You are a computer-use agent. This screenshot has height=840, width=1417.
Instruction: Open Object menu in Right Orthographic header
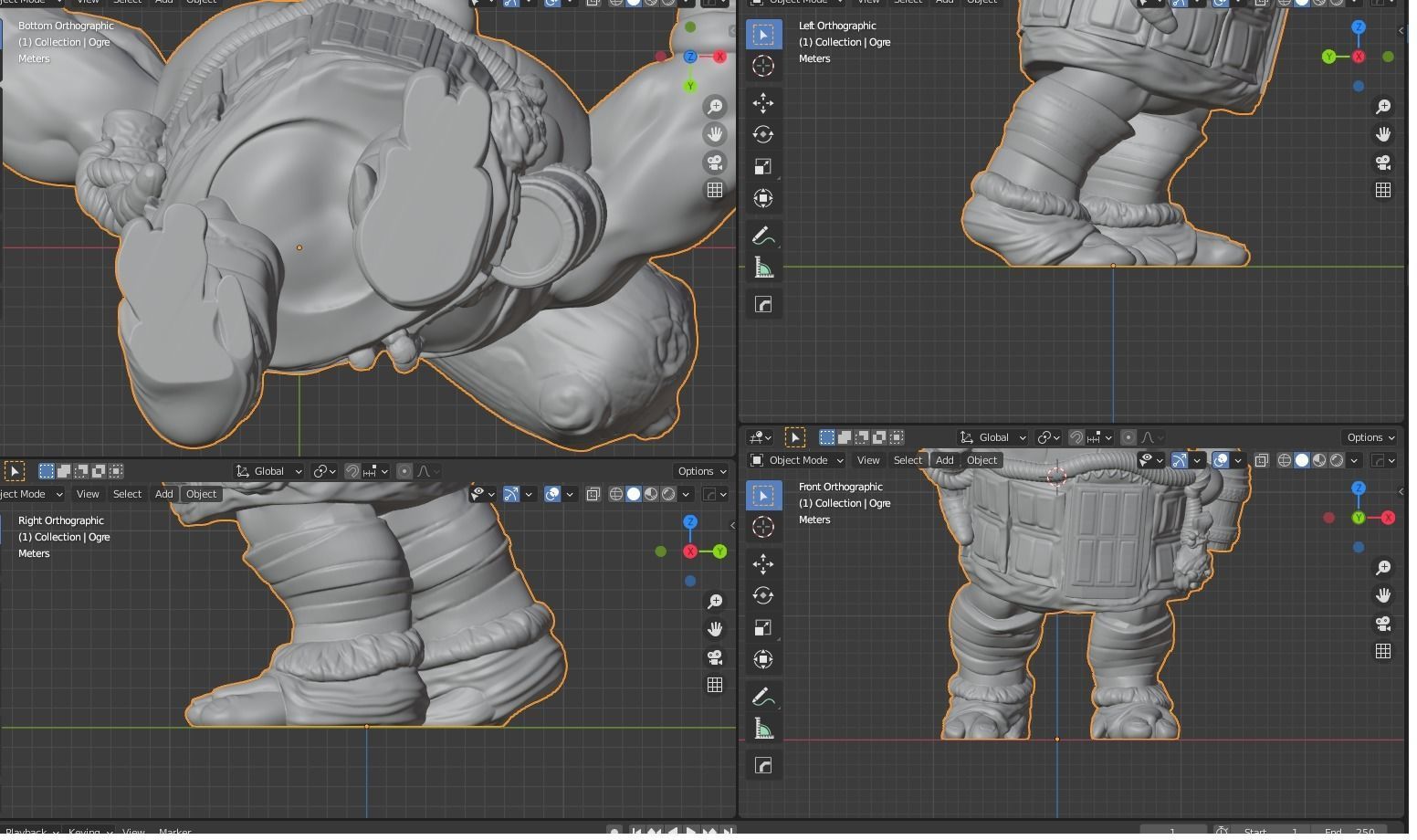click(201, 495)
